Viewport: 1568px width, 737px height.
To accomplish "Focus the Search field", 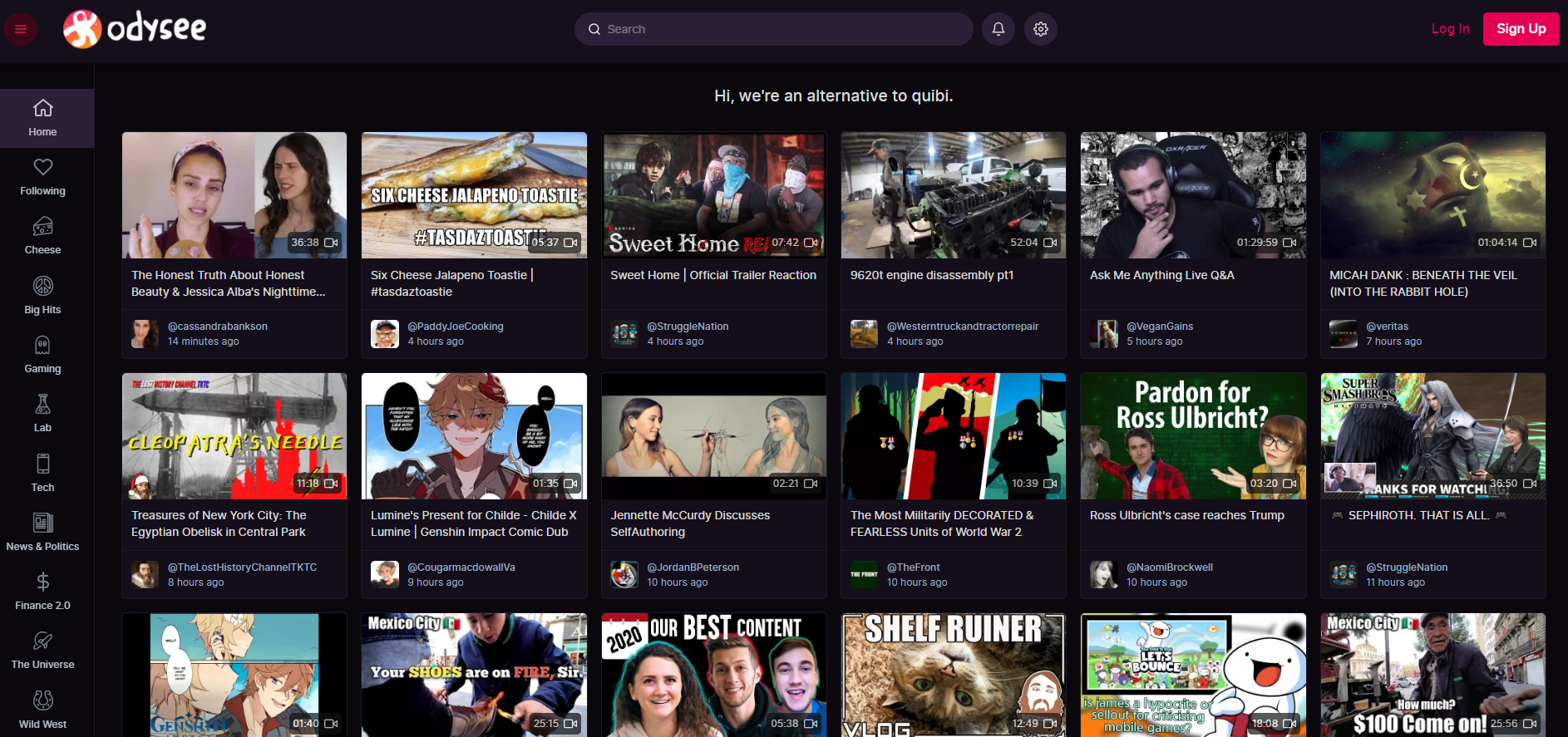I will [x=774, y=29].
